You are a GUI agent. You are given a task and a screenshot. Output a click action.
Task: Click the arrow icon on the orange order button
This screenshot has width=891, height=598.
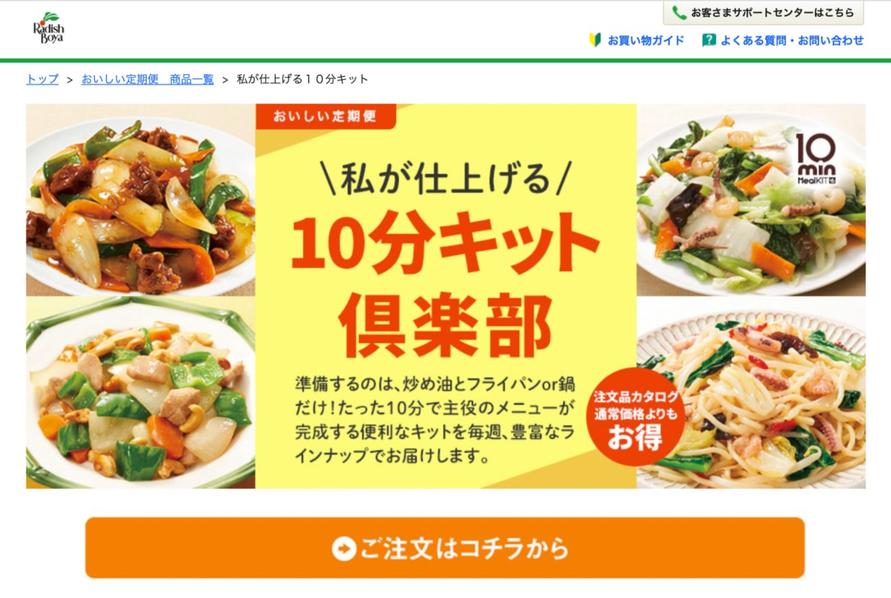(343, 549)
